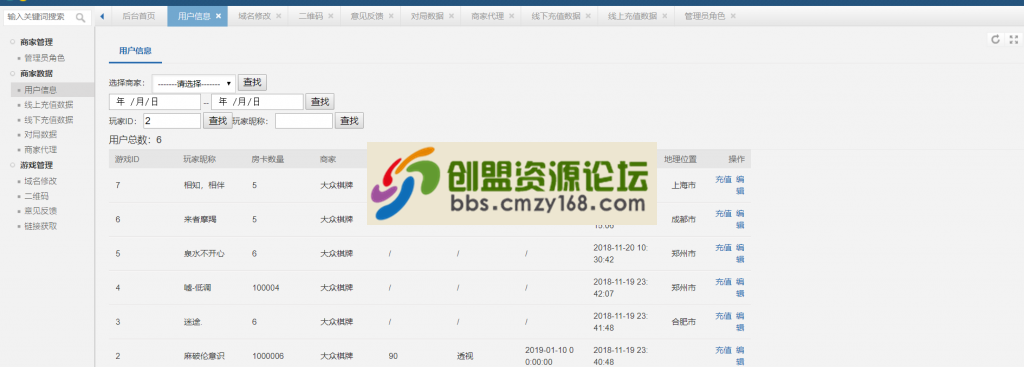Click the 玩家昵称 input field
Screen dimensions: 1024x367
tap(304, 121)
